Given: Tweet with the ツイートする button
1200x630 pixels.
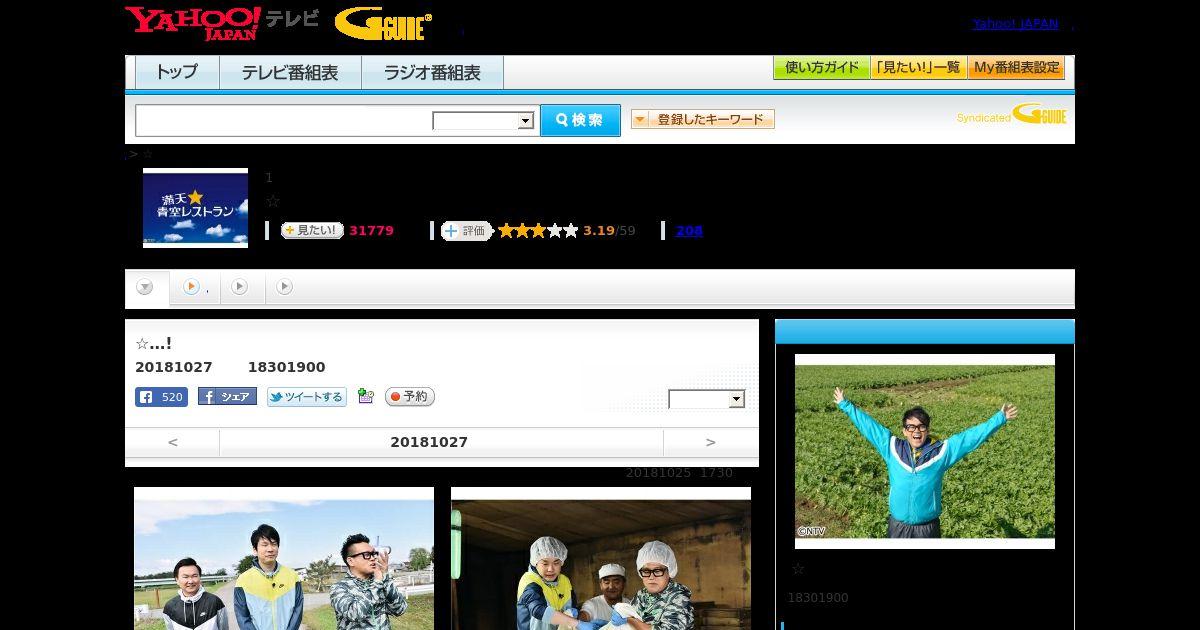Looking at the screenshot, I should 306,397.
